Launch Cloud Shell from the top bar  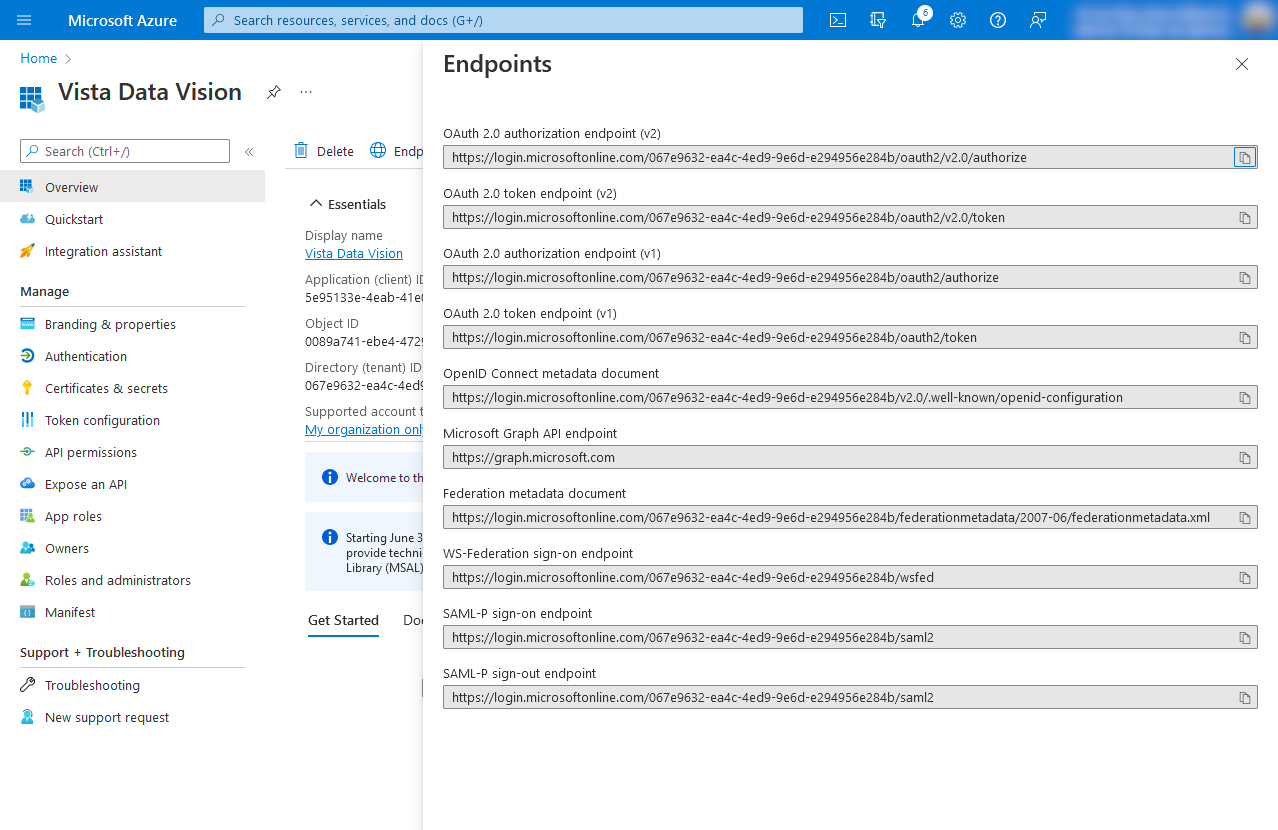pyautogui.click(x=838, y=20)
